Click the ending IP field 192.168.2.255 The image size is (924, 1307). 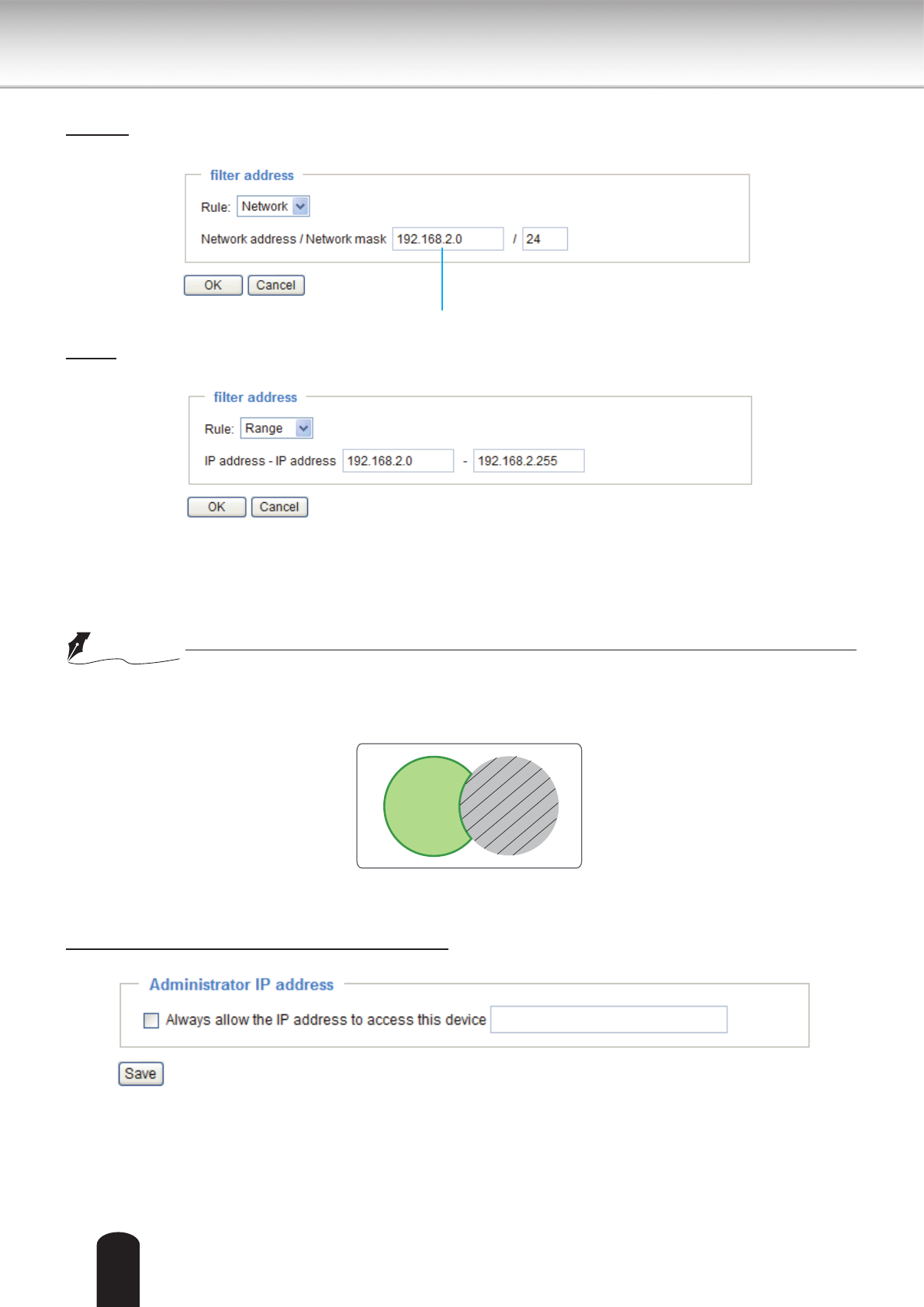(x=528, y=461)
